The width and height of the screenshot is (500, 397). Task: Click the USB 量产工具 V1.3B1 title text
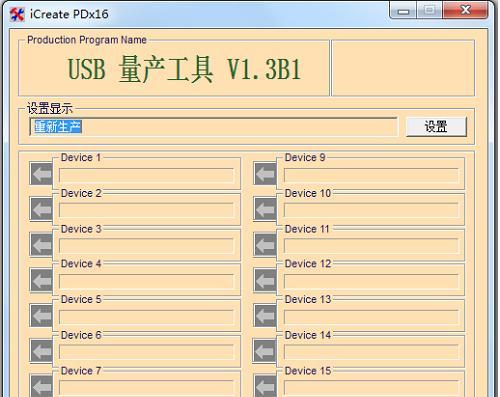[184, 69]
